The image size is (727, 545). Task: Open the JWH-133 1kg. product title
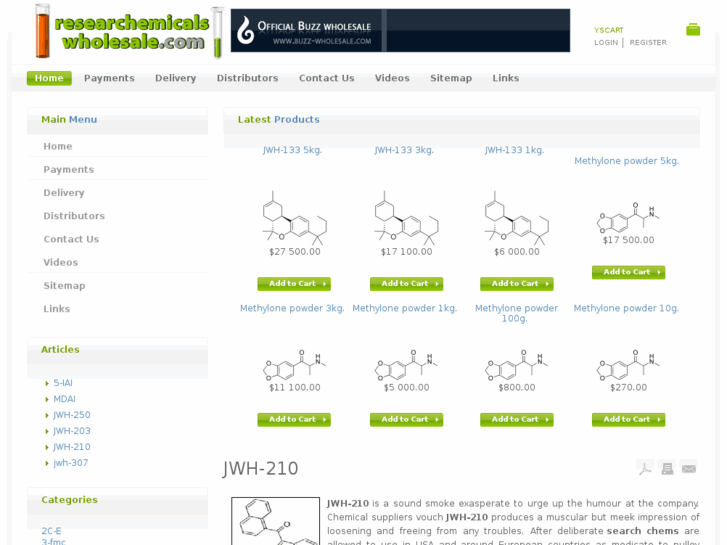pyautogui.click(x=514, y=150)
